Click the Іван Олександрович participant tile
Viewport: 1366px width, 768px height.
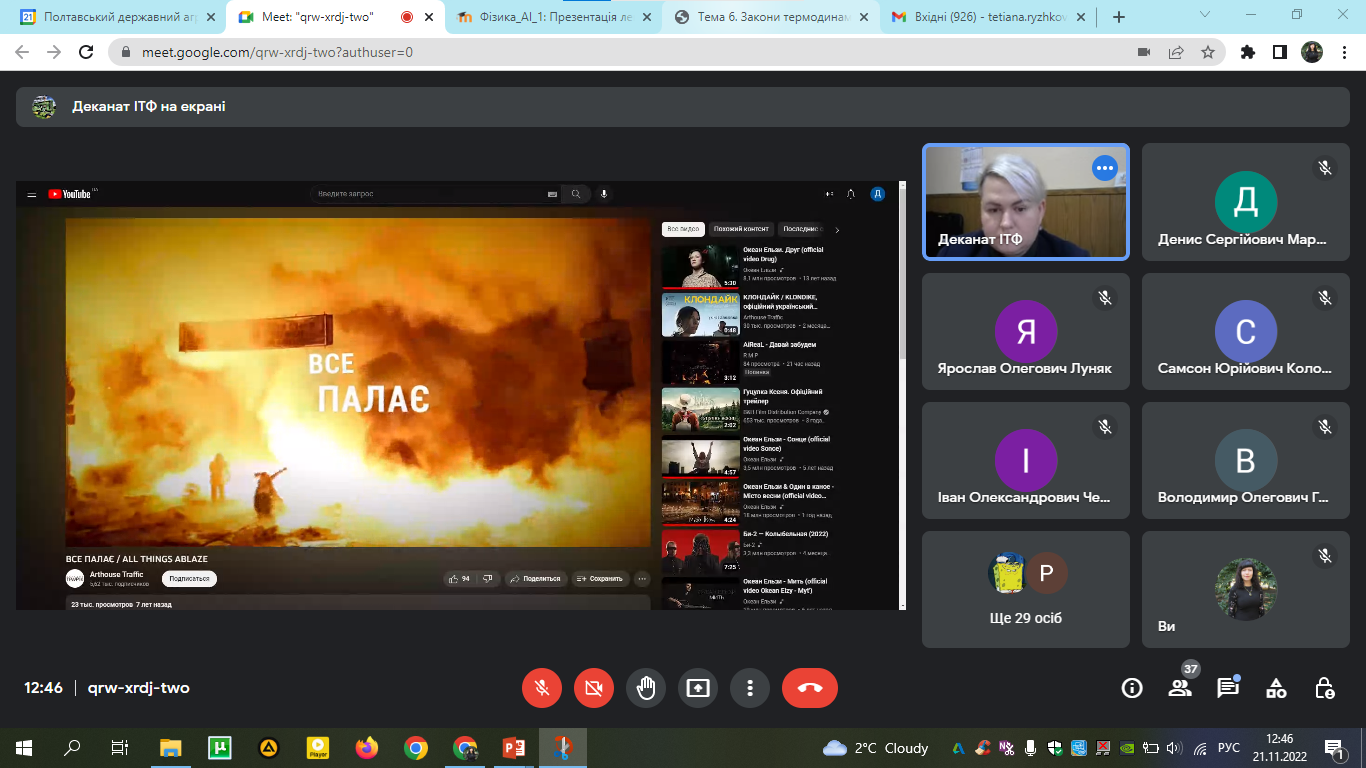click(x=1025, y=461)
